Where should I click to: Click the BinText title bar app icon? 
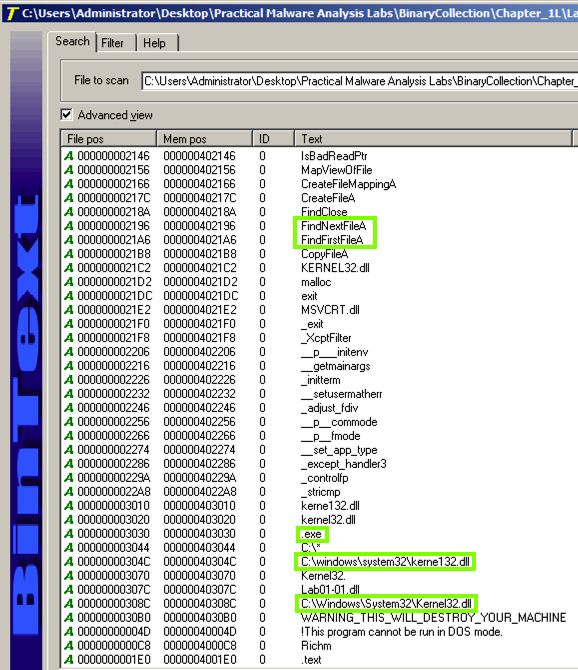click(12, 13)
